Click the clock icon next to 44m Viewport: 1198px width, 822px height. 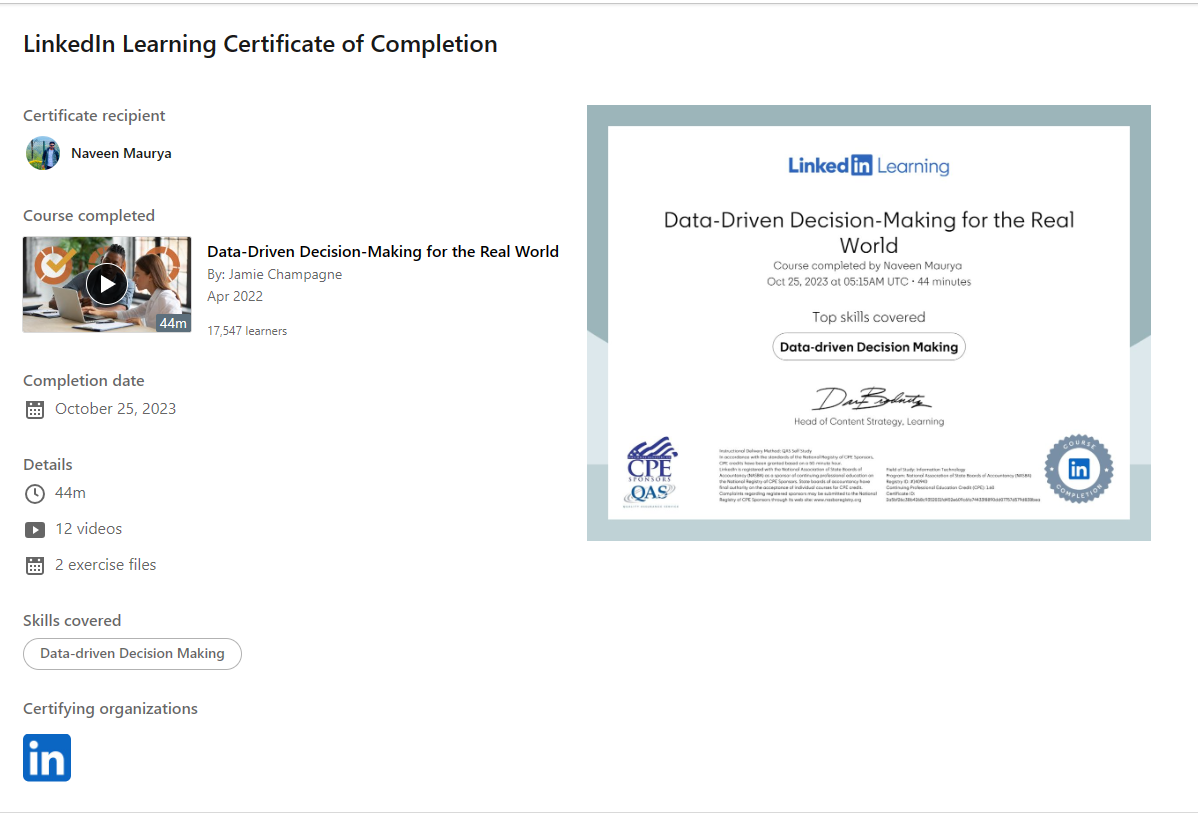click(x=35, y=494)
